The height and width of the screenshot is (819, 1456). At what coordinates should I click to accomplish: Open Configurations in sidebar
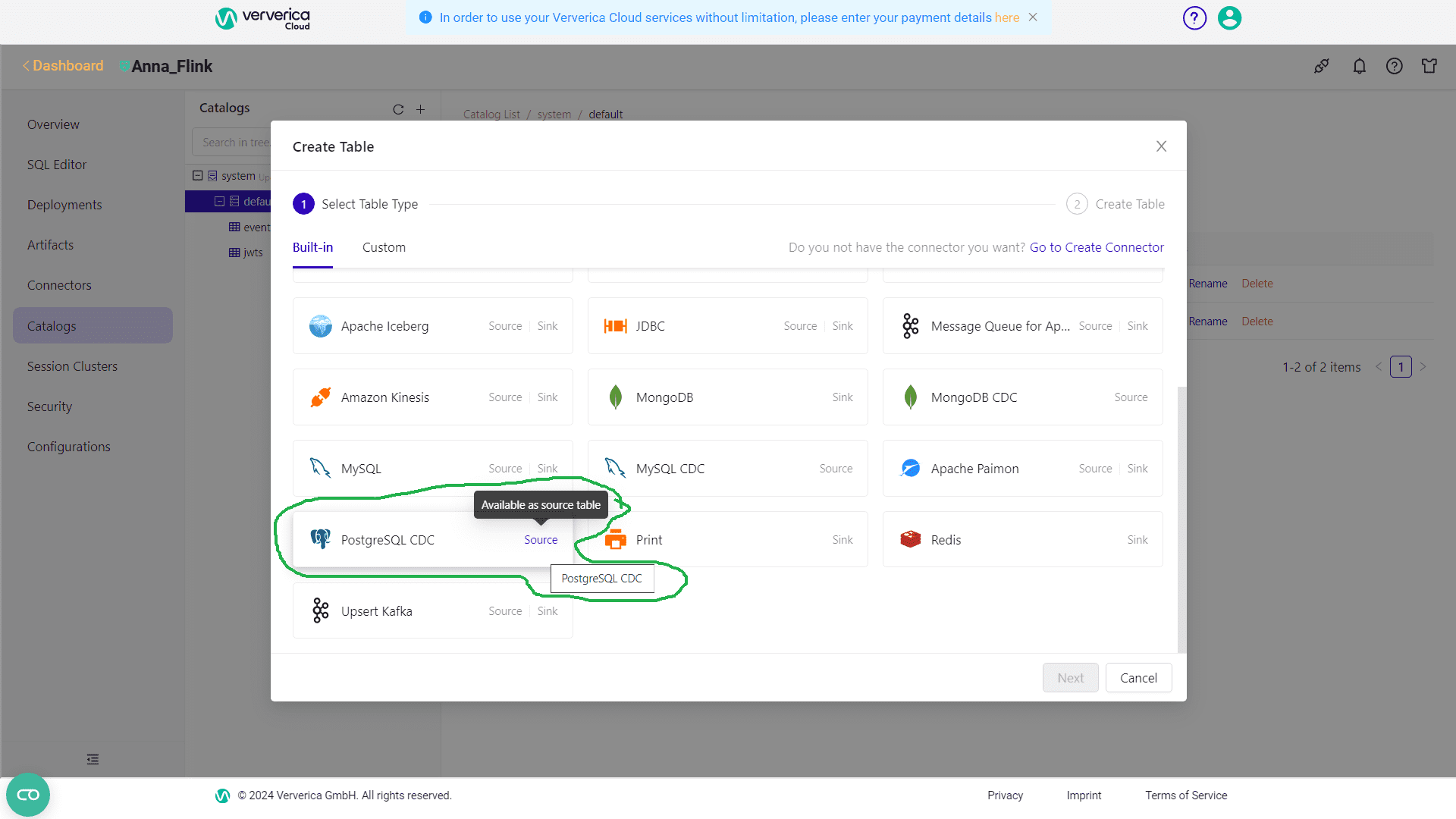click(x=68, y=447)
